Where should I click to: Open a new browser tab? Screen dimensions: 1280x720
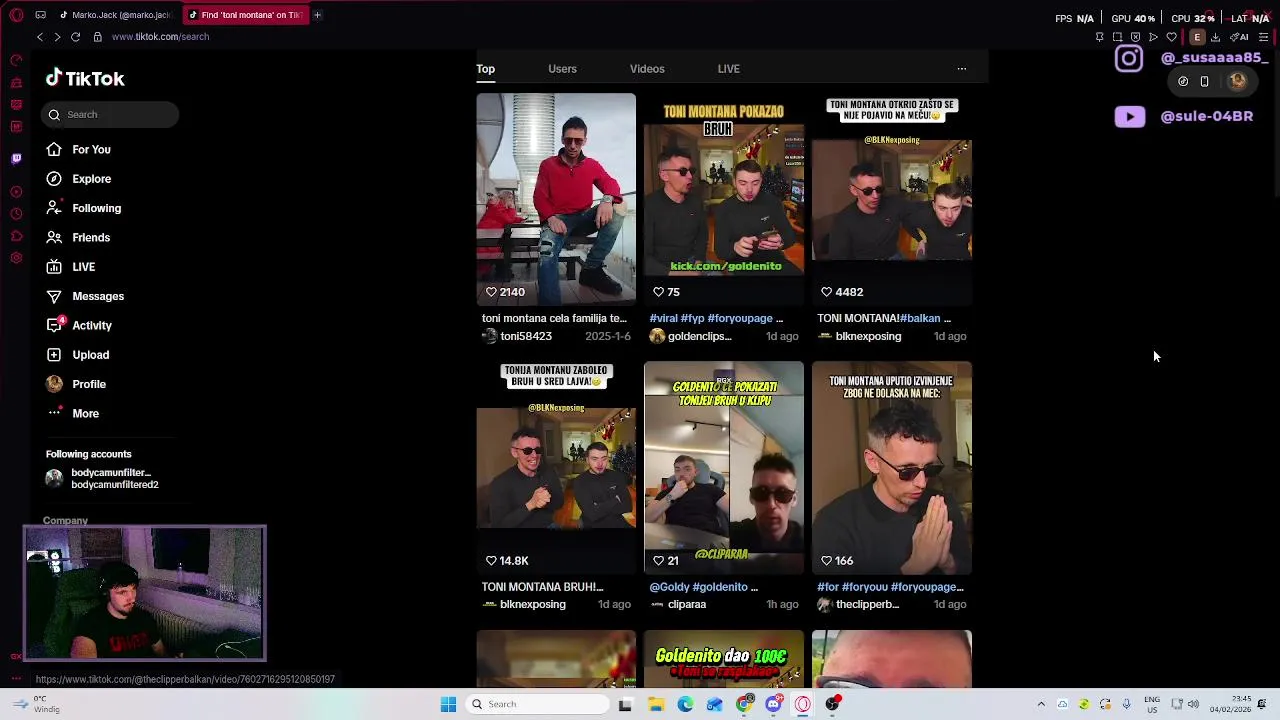317,15
